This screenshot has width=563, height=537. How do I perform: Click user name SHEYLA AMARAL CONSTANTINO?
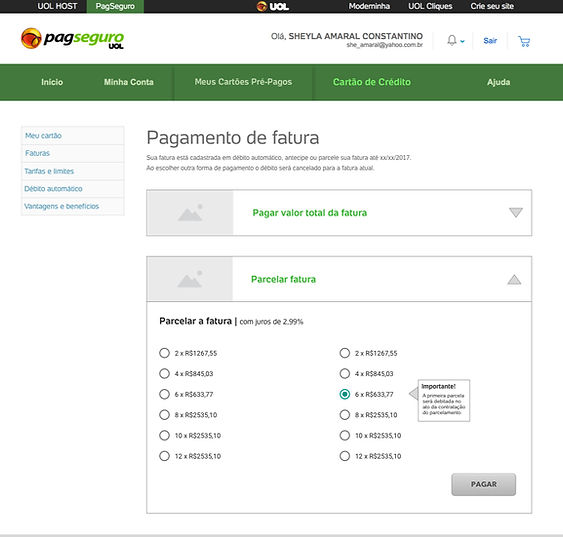355,36
